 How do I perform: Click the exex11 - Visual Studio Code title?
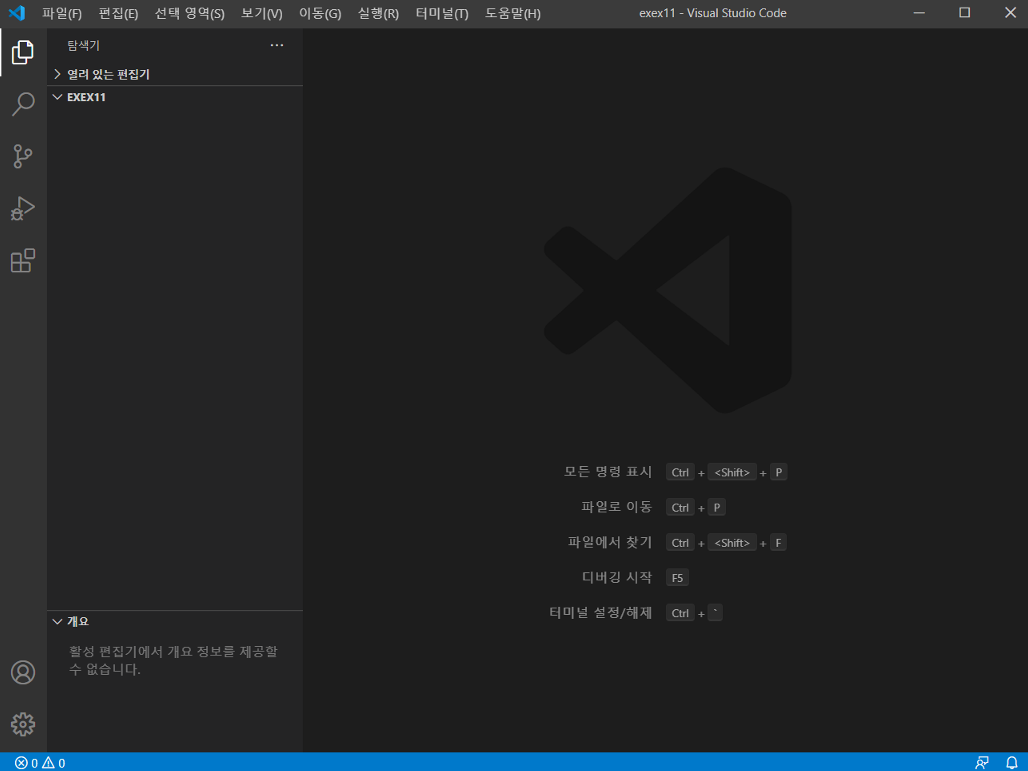(713, 13)
